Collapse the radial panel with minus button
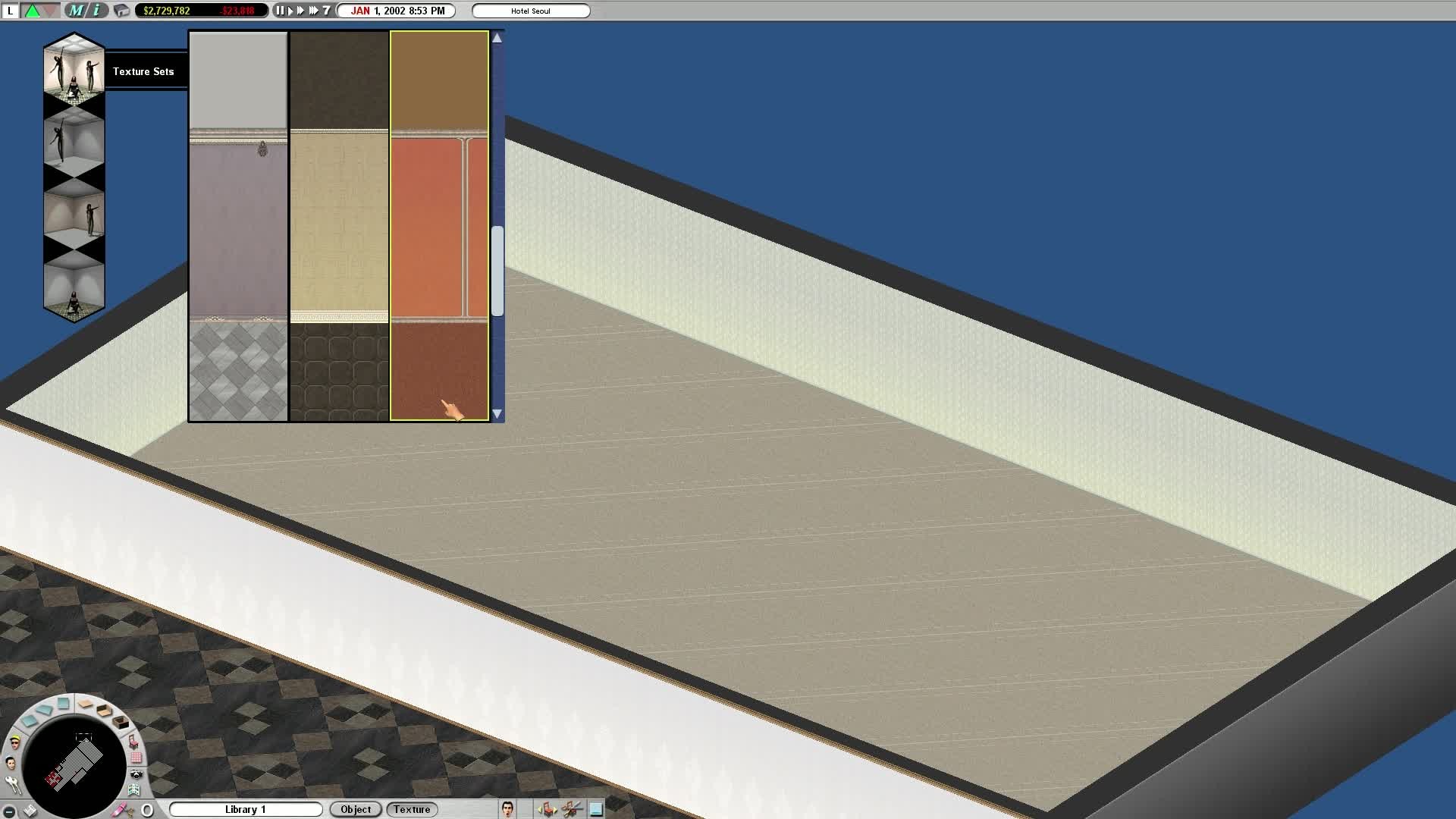This screenshot has width=1456, height=819. (x=9, y=811)
